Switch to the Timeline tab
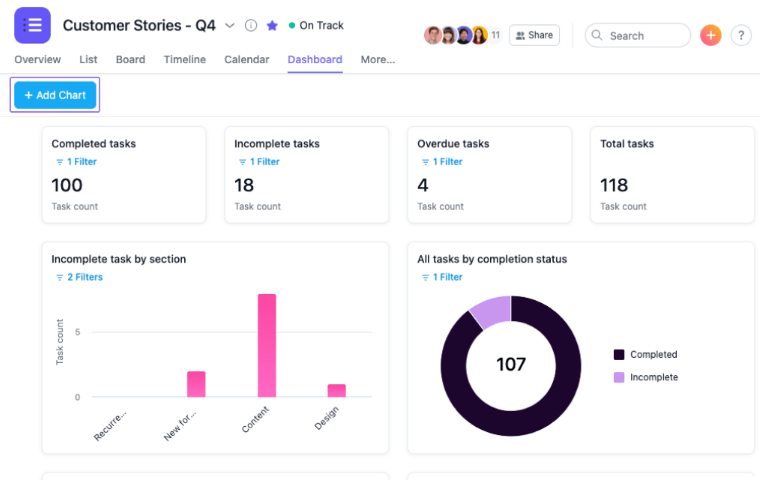 tap(184, 60)
